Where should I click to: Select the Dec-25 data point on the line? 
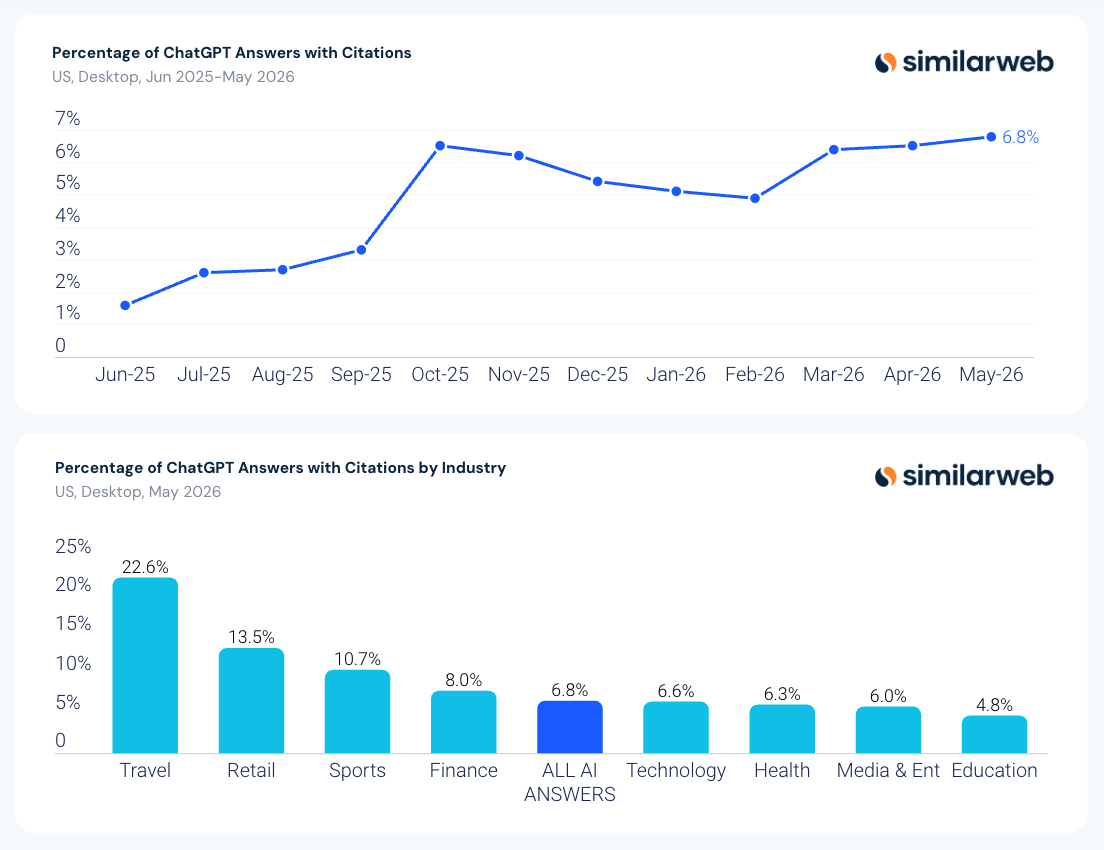(x=598, y=182)
